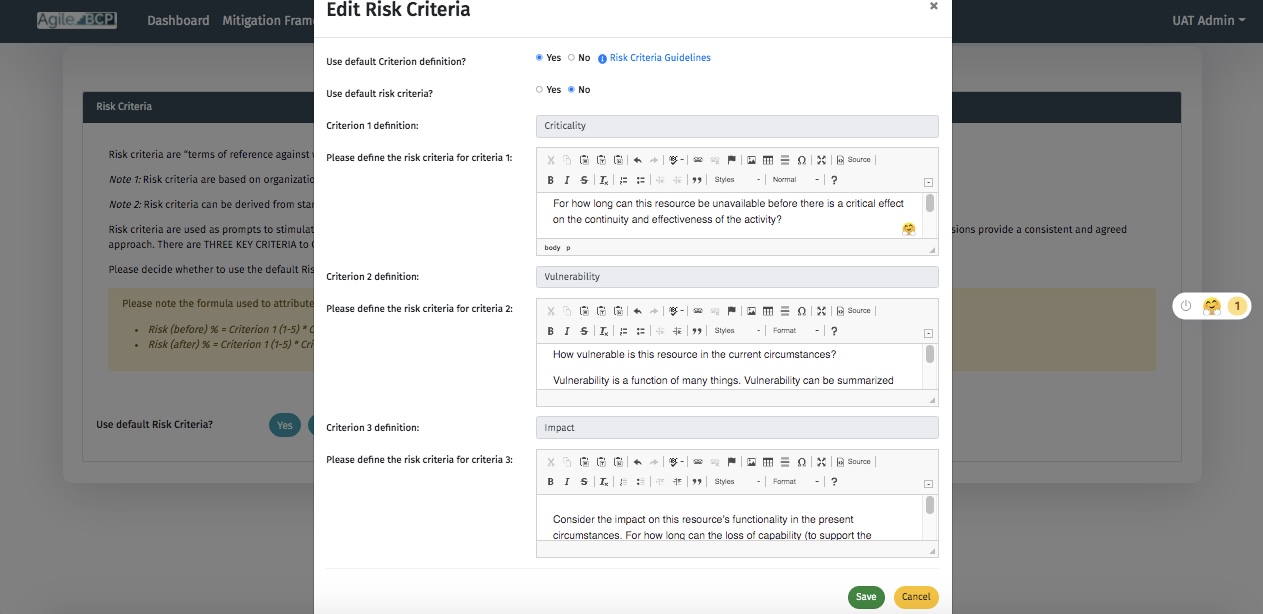Select No for default Criterion definition
Image resolution: width=1263 pixels, height=614 pixels.
572,58
